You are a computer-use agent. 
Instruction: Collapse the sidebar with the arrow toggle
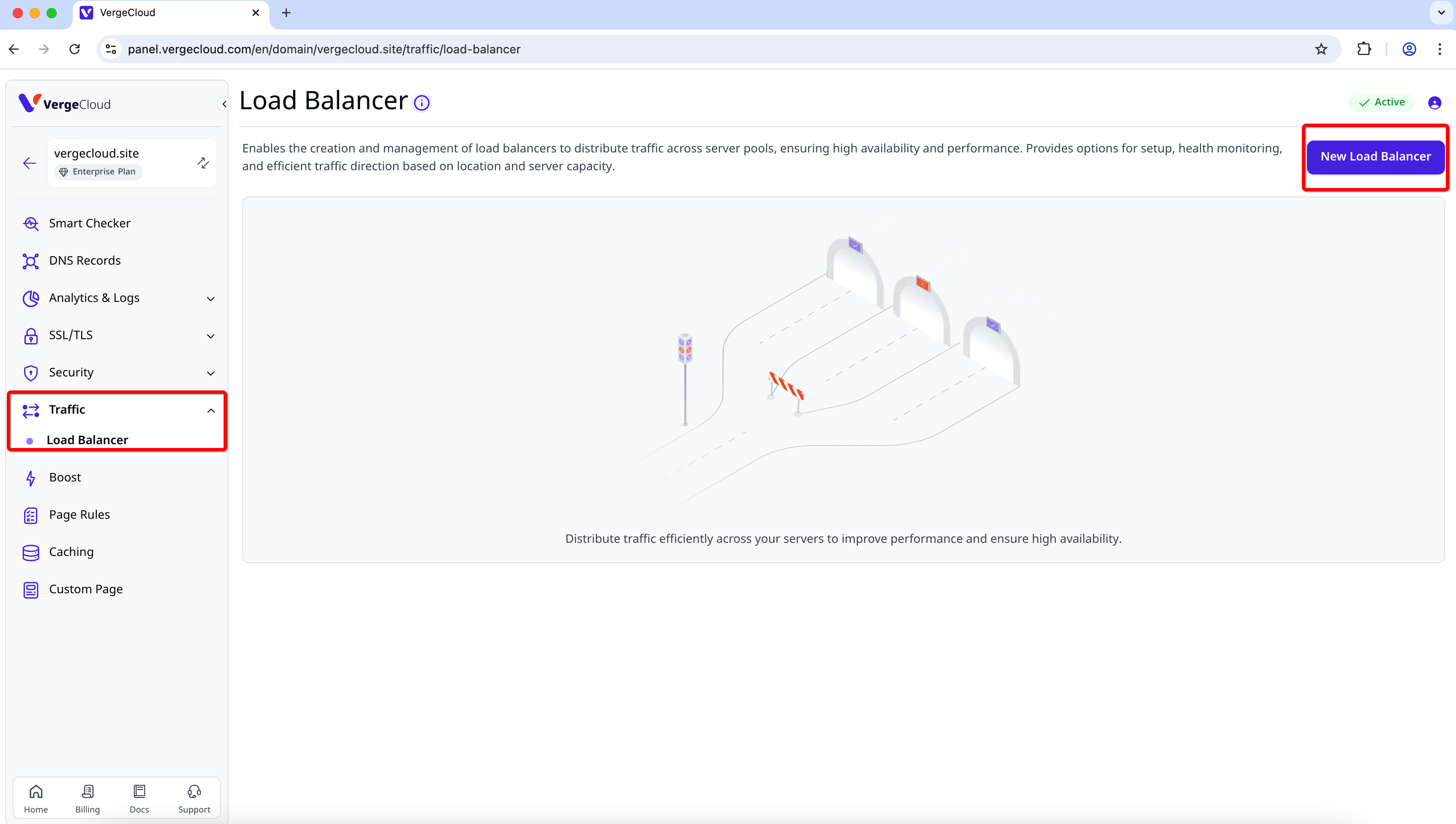click(x=224, y=104)
